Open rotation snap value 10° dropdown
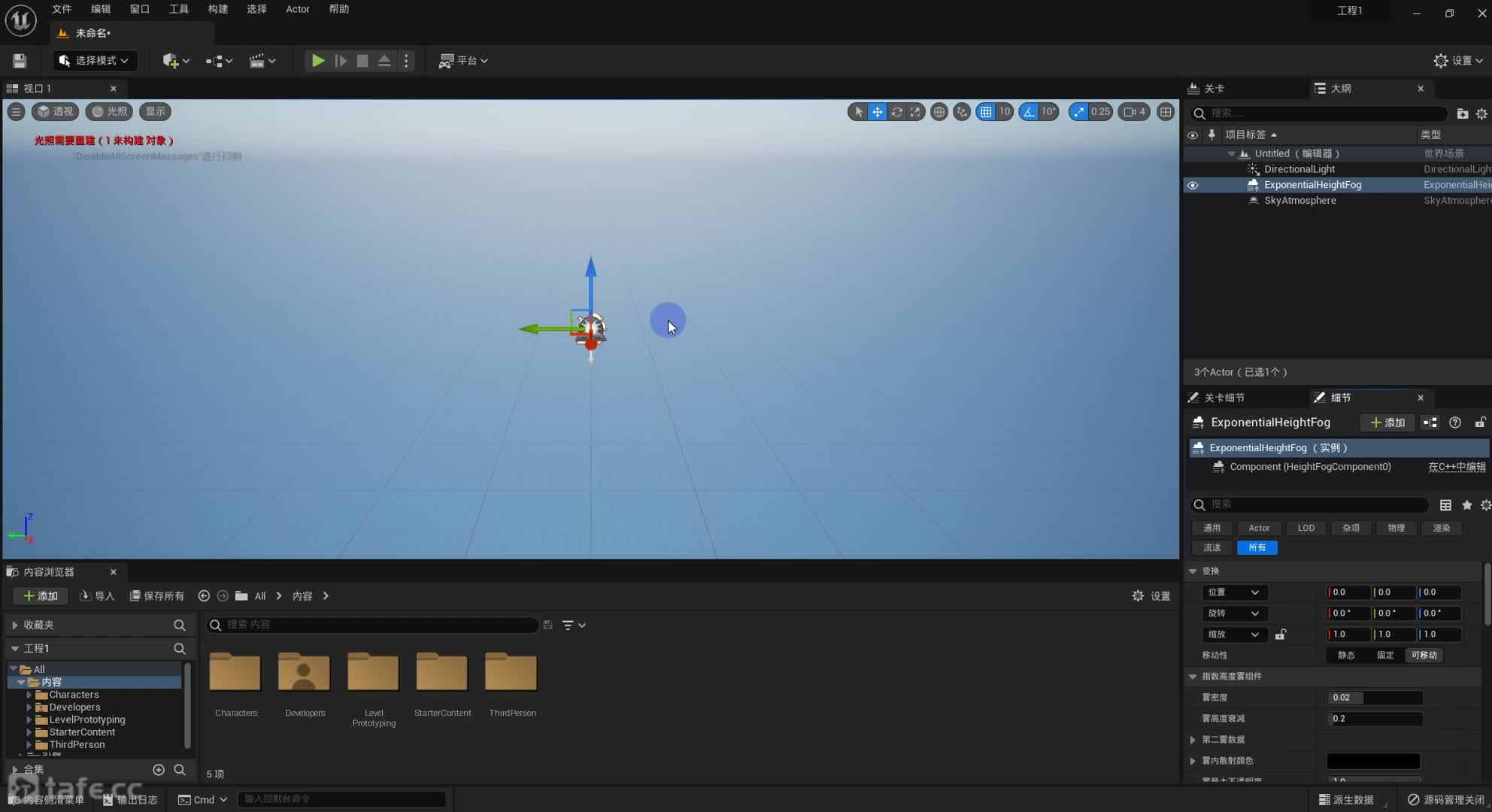The image size is (1492, 812). pyautogui.click(x=1049, y=112)
